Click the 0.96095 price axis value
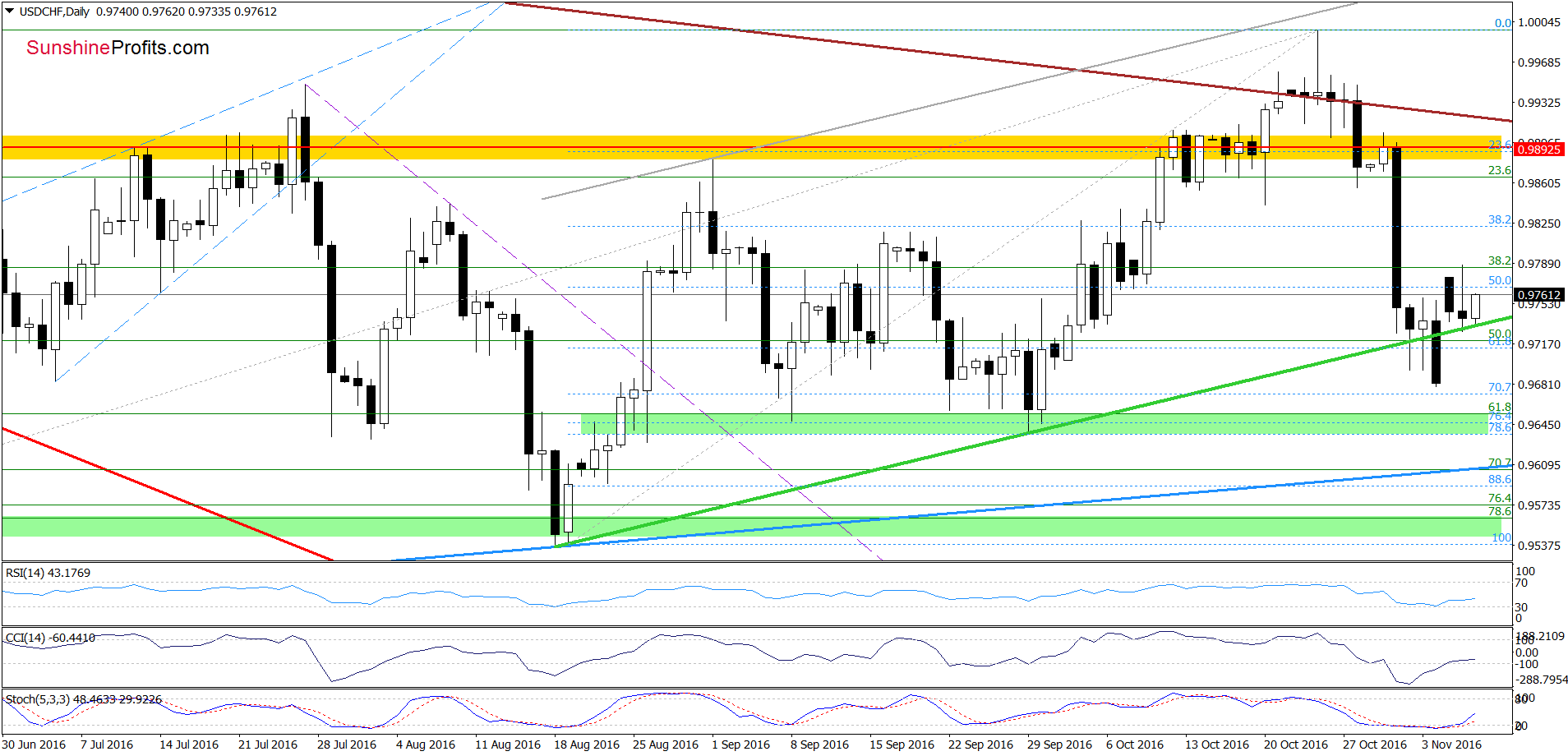Viewport: 1568px width, 756px height. click(1538, 465)
